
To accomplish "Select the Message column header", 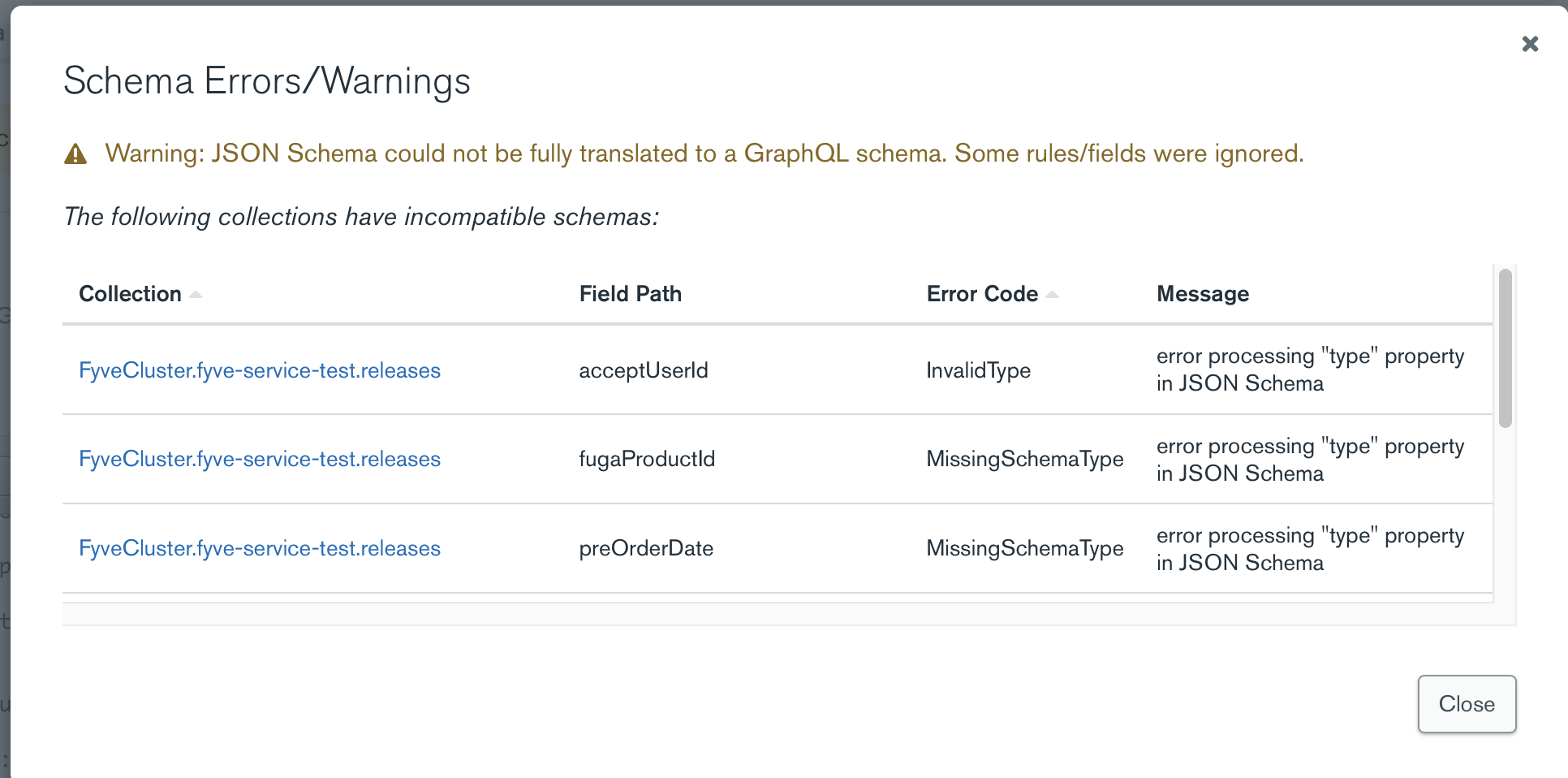I will [1202, 294].
